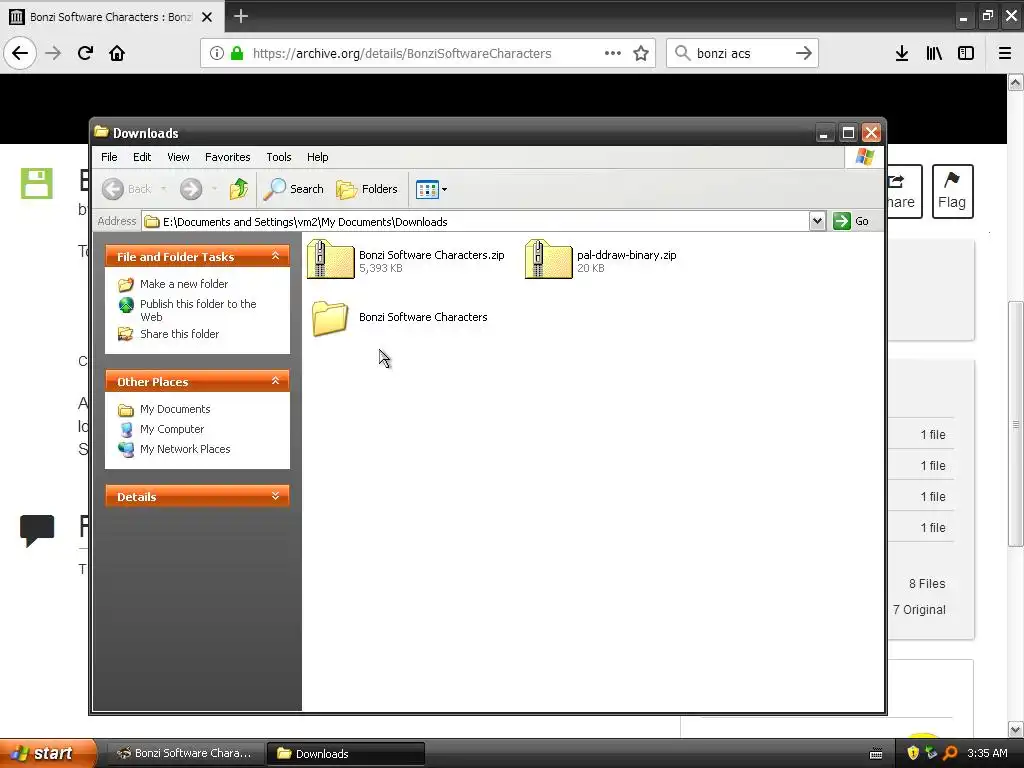Collapse Other Places panel
Screen dimensions: 1024x768
(x=276, y=381)
